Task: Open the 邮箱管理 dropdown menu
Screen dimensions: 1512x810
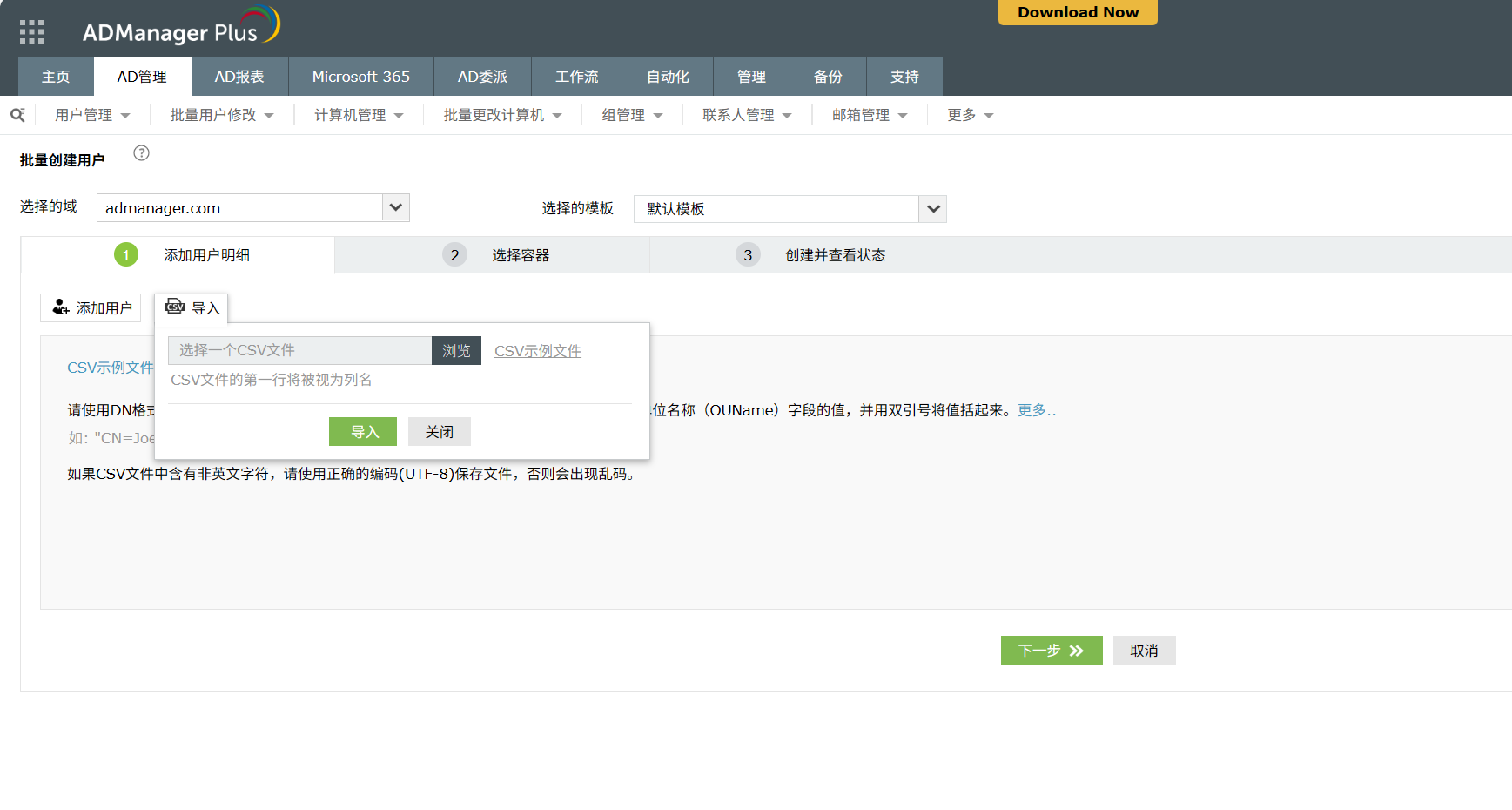Action: click(x=869, y=115)
